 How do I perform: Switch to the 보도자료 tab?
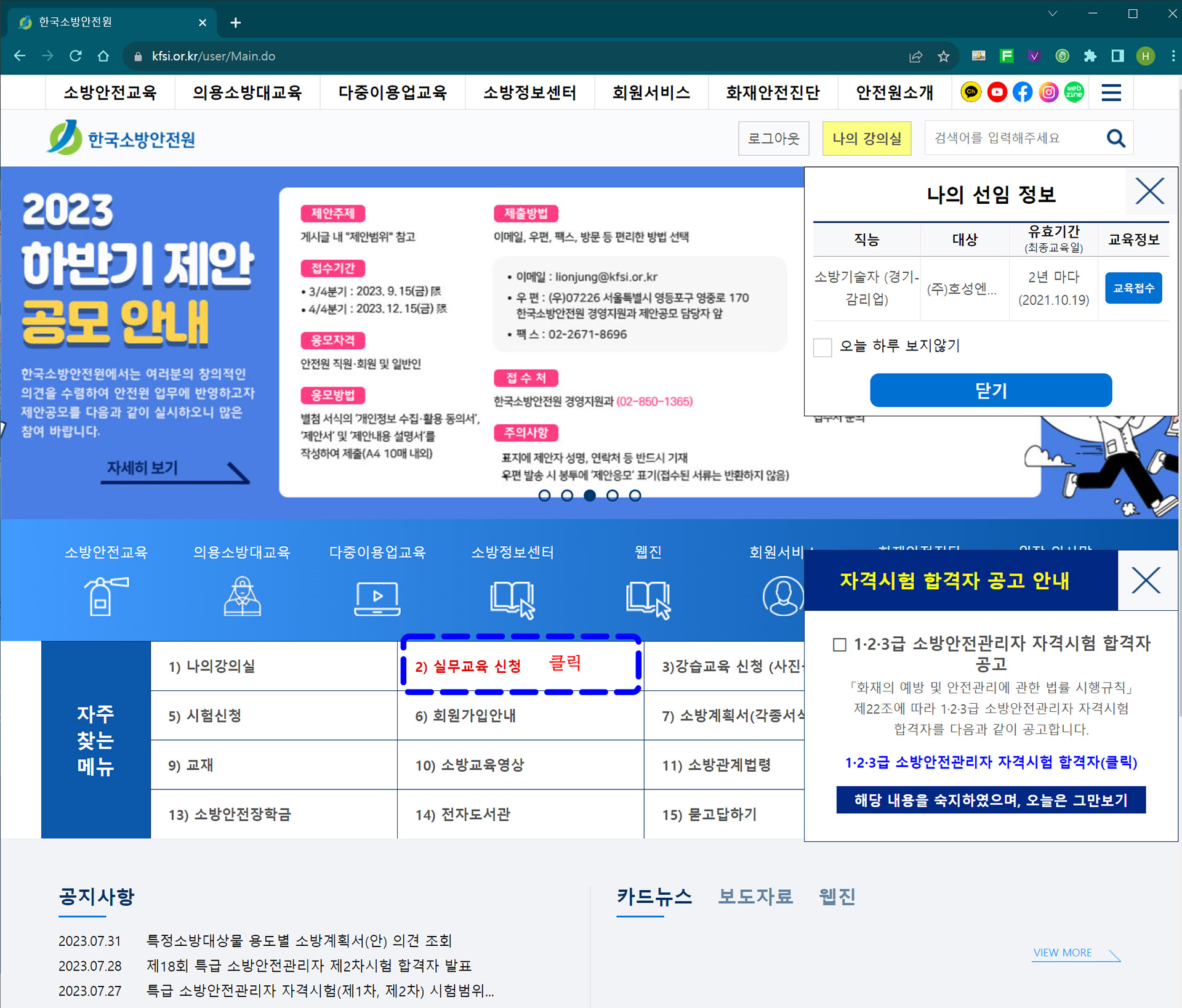click(x=755, y=896)
